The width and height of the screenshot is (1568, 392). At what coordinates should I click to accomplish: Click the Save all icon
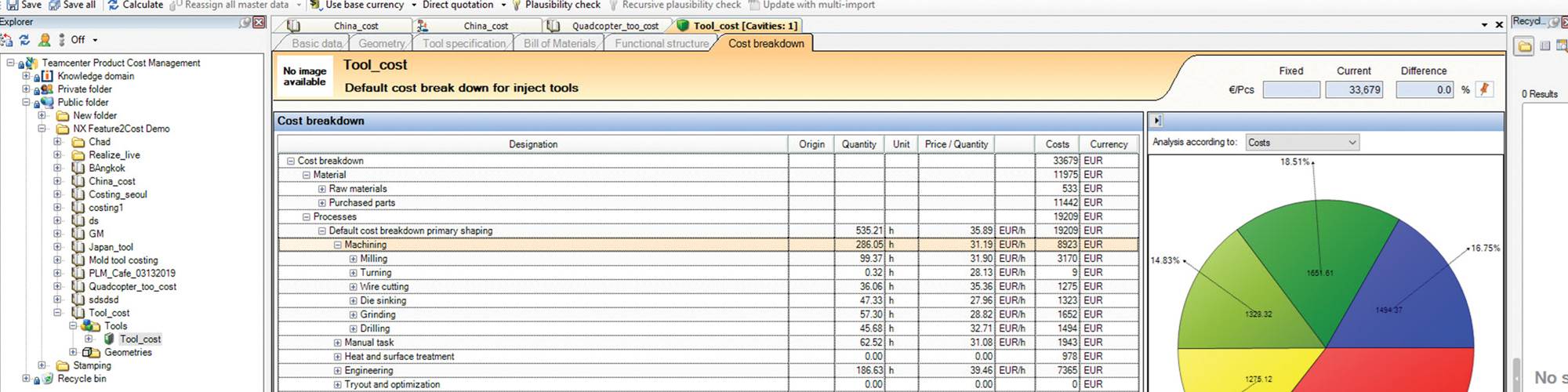tap(54, 5)
